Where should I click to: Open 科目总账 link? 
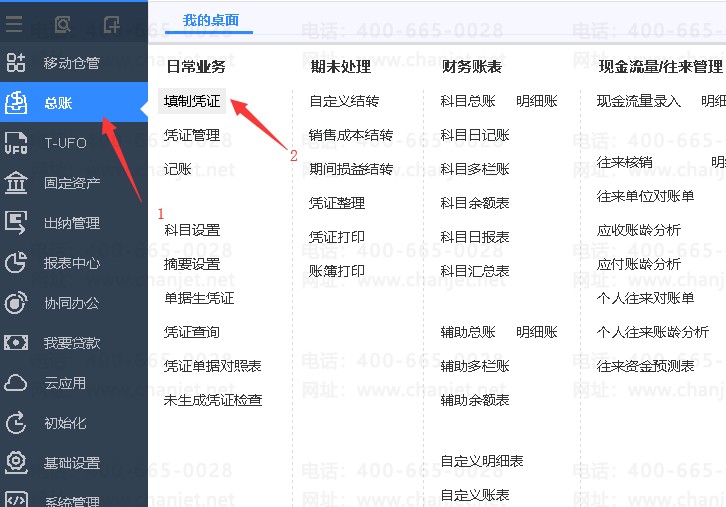tap(468, 101)
